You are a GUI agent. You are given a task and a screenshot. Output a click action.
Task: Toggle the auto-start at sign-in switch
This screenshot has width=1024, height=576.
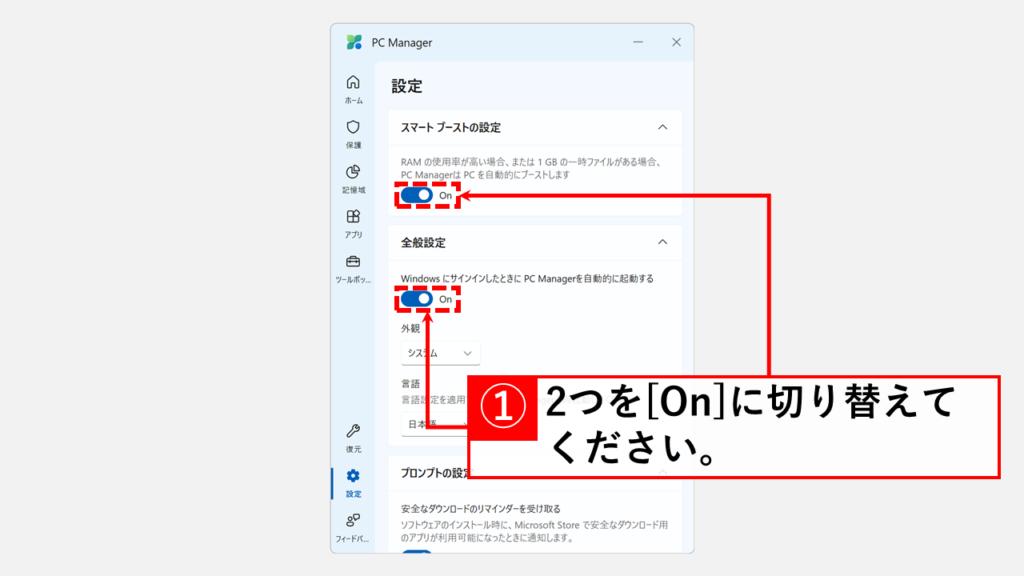click(417, 299)
